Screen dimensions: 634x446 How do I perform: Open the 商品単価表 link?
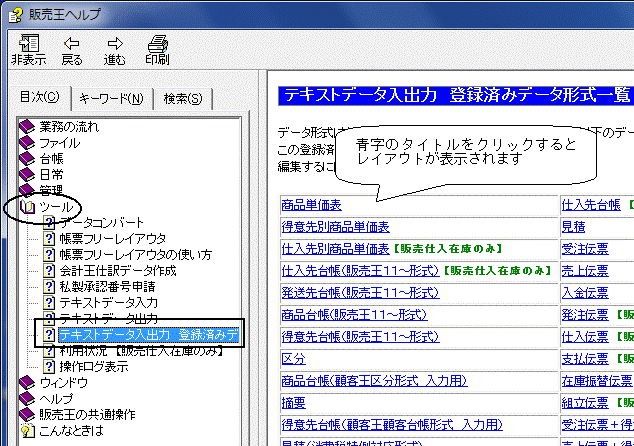pyautogui.click(x=311, y=205)
